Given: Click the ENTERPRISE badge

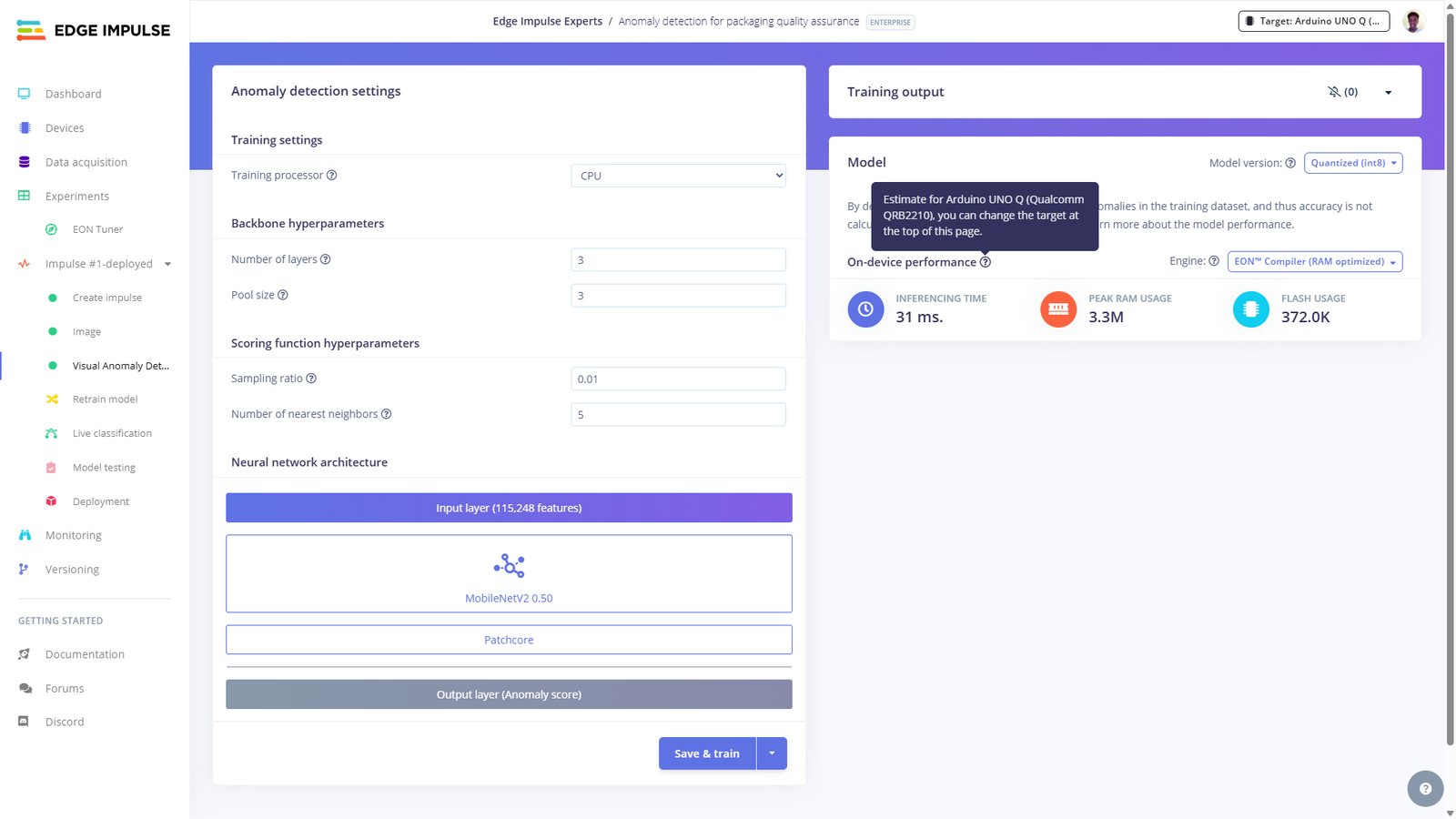Looking at the screenshot, I should pyautogui.click(x=890, y=22).
